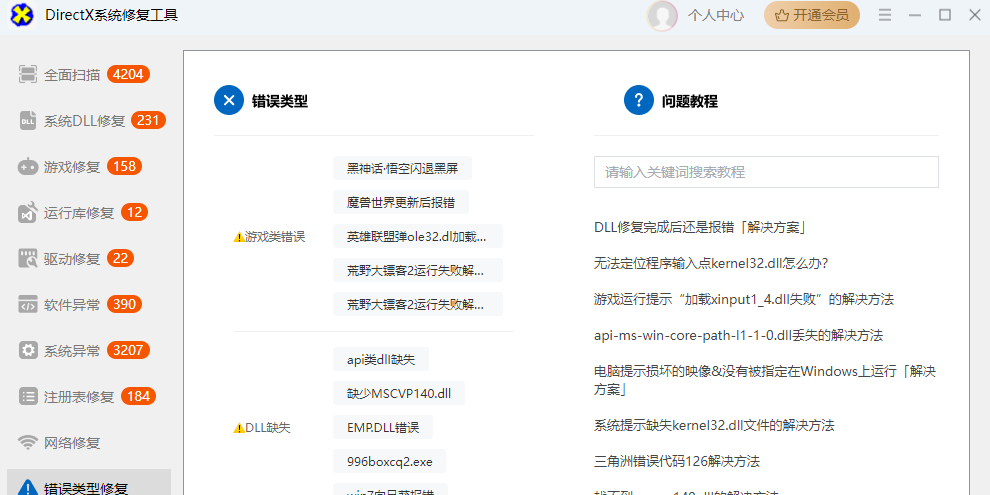The height and width of the screenshot is (495, 990).
Task: Open the hamburger menu in title bar
Action: coord(885,15)
